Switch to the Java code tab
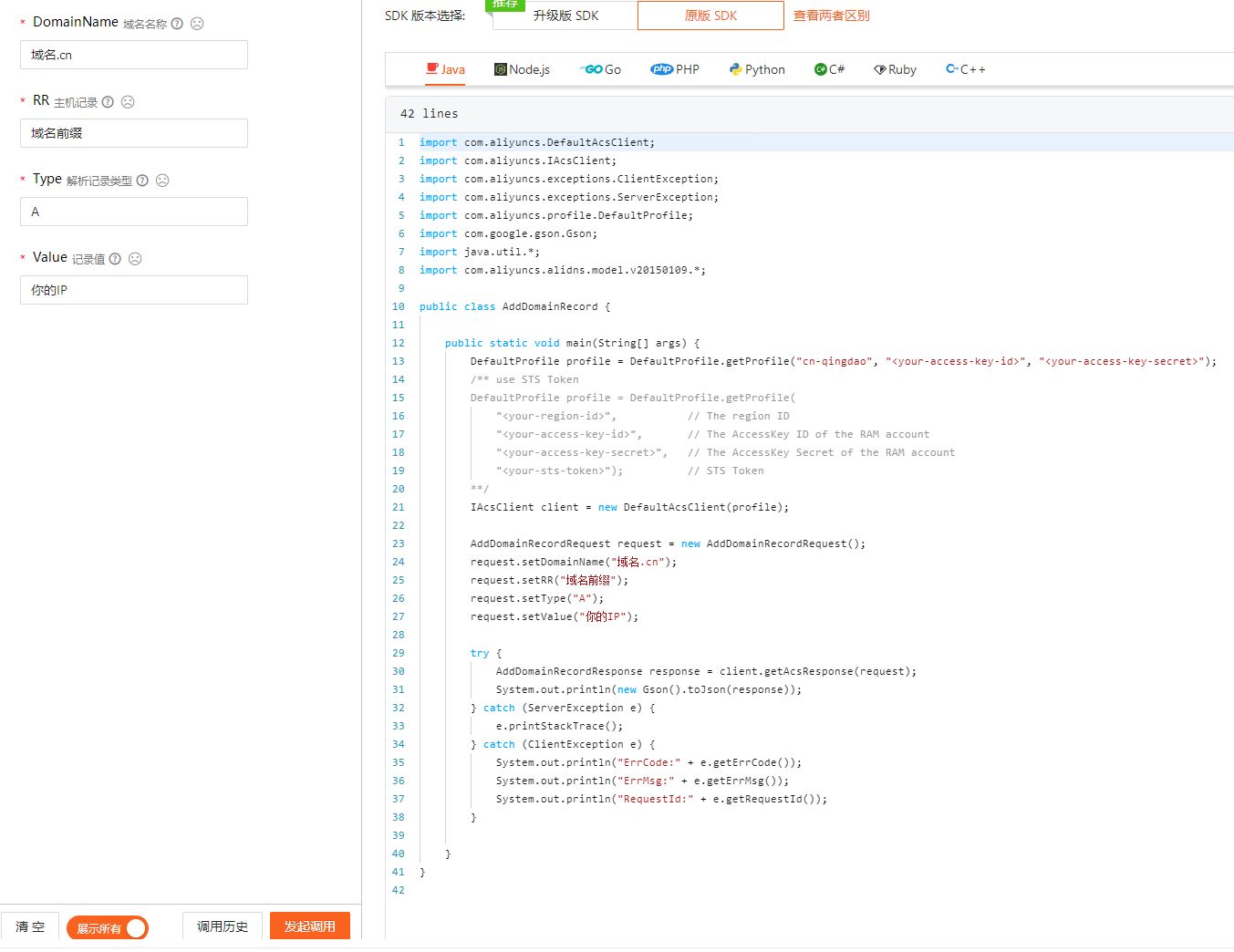 coord(446,69)
